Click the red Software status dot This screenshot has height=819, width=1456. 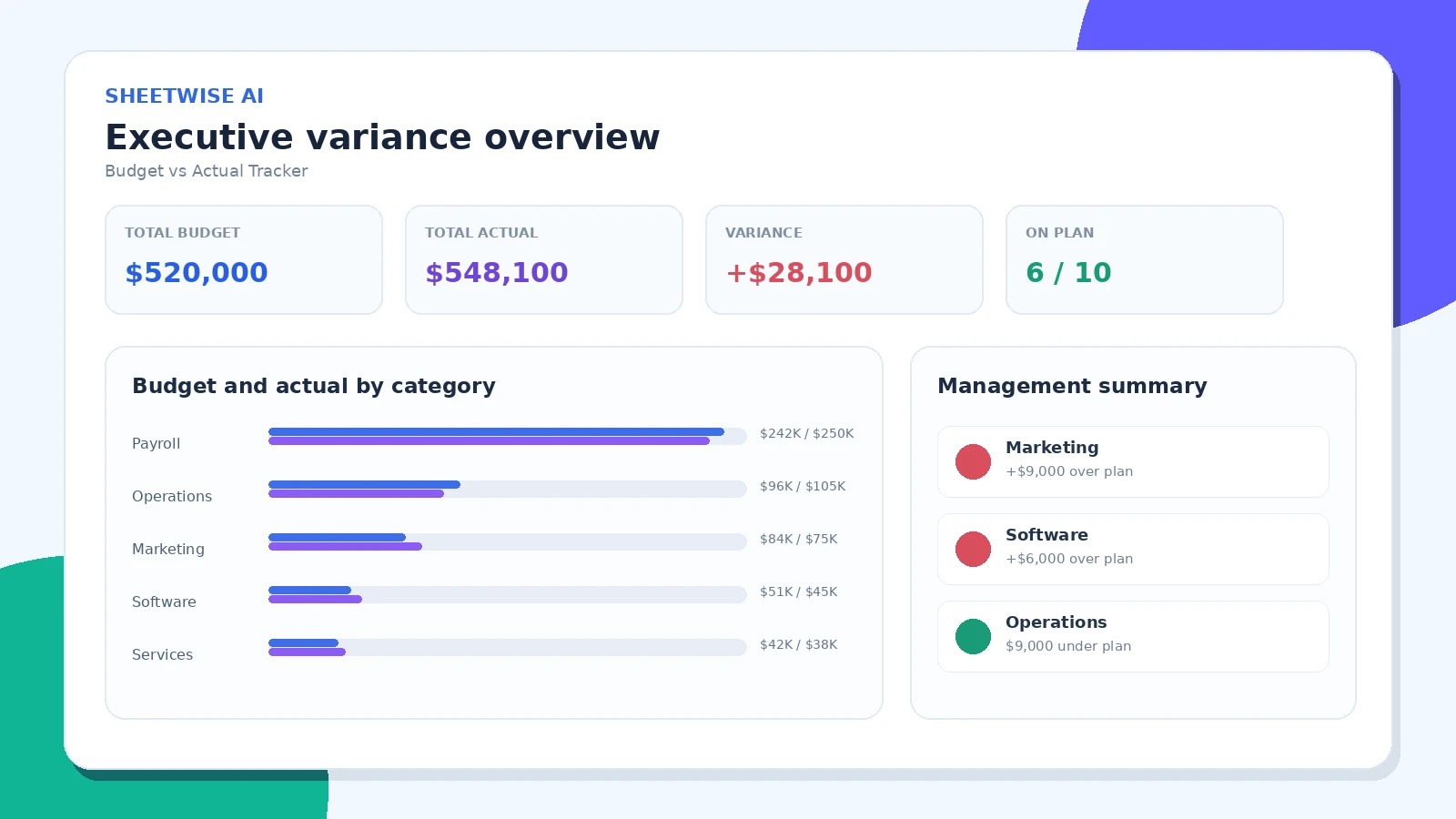(973, 549)
